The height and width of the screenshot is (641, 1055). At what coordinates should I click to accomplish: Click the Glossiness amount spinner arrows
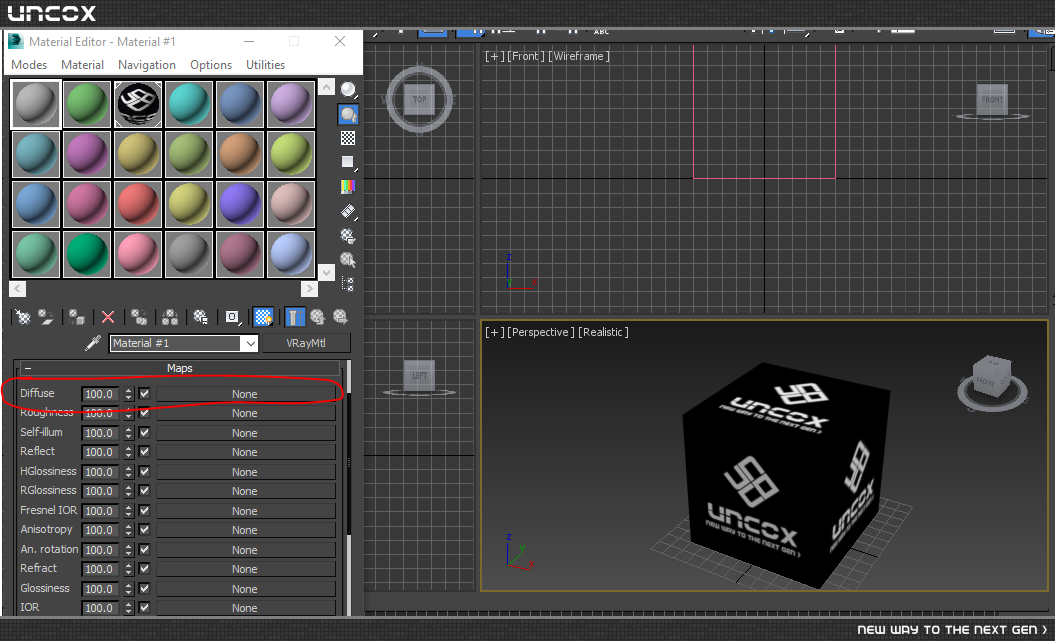pyautogui.click(x=129, y=589)
